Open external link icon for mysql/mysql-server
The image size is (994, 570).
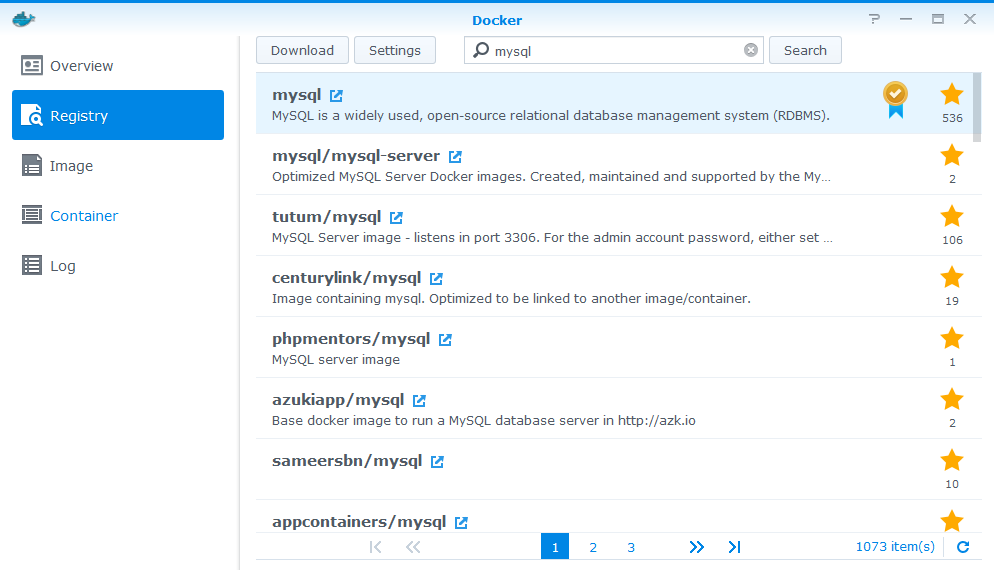pyautogui.click(x=455, y=157)
